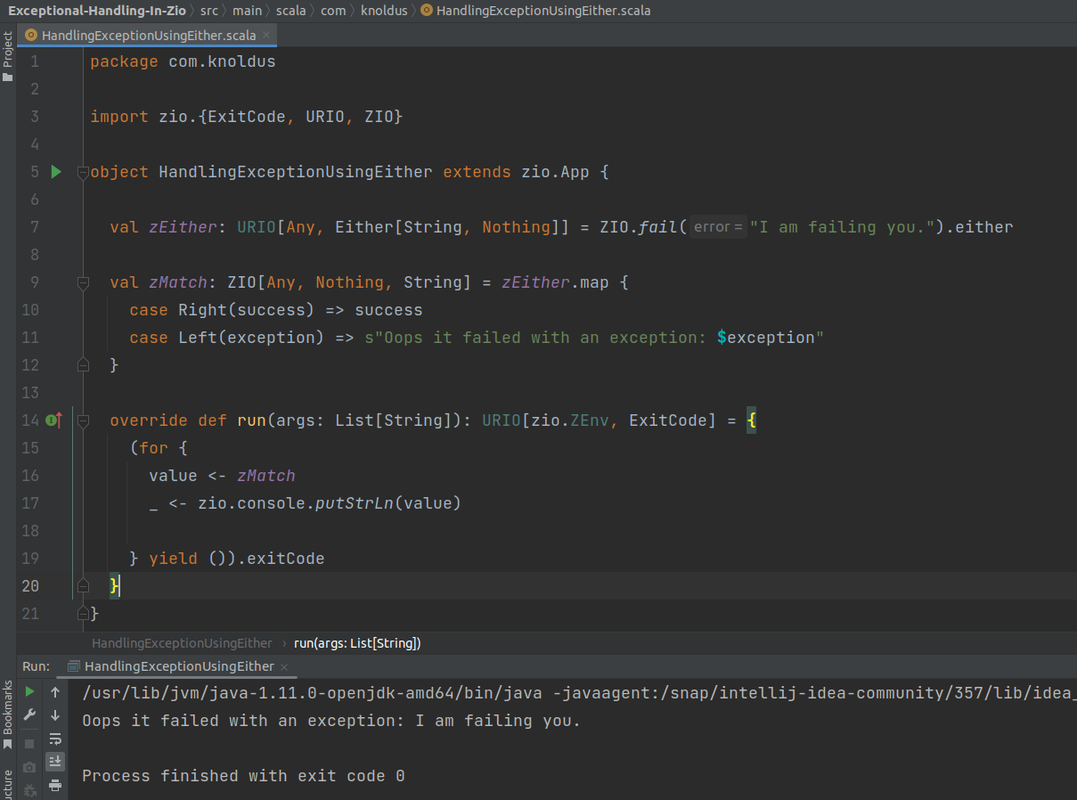Collapse the zMatch block fold on line 9

click(x=83, y=282)
